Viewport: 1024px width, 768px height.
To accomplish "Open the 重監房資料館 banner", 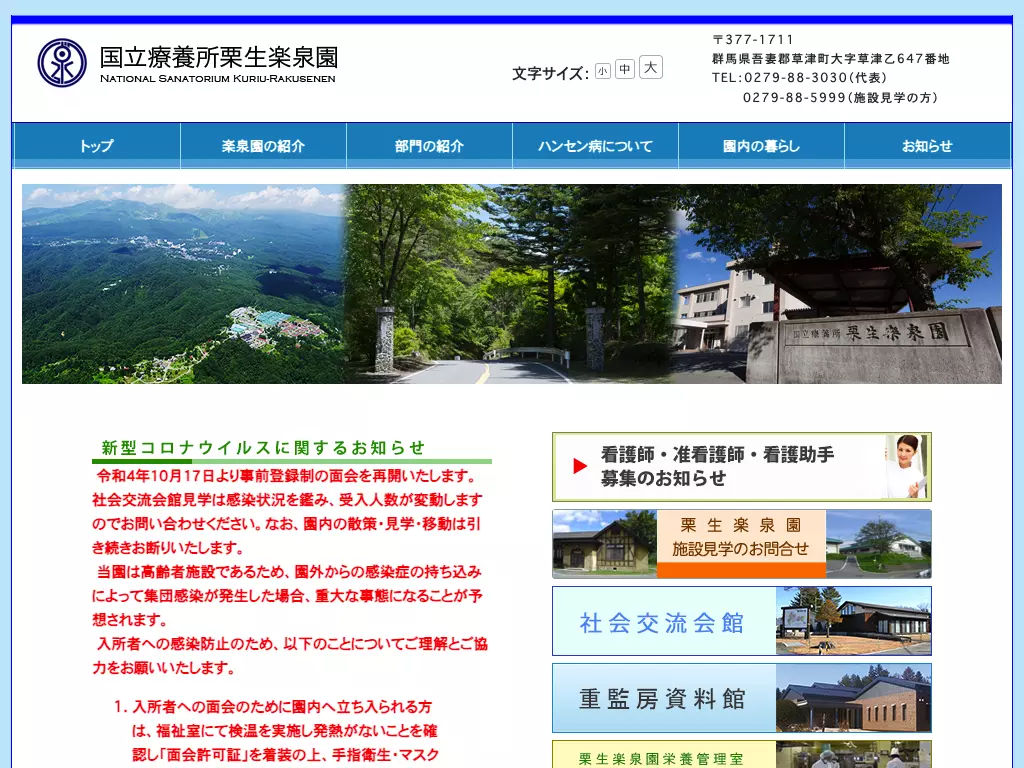I will [742, 698].
